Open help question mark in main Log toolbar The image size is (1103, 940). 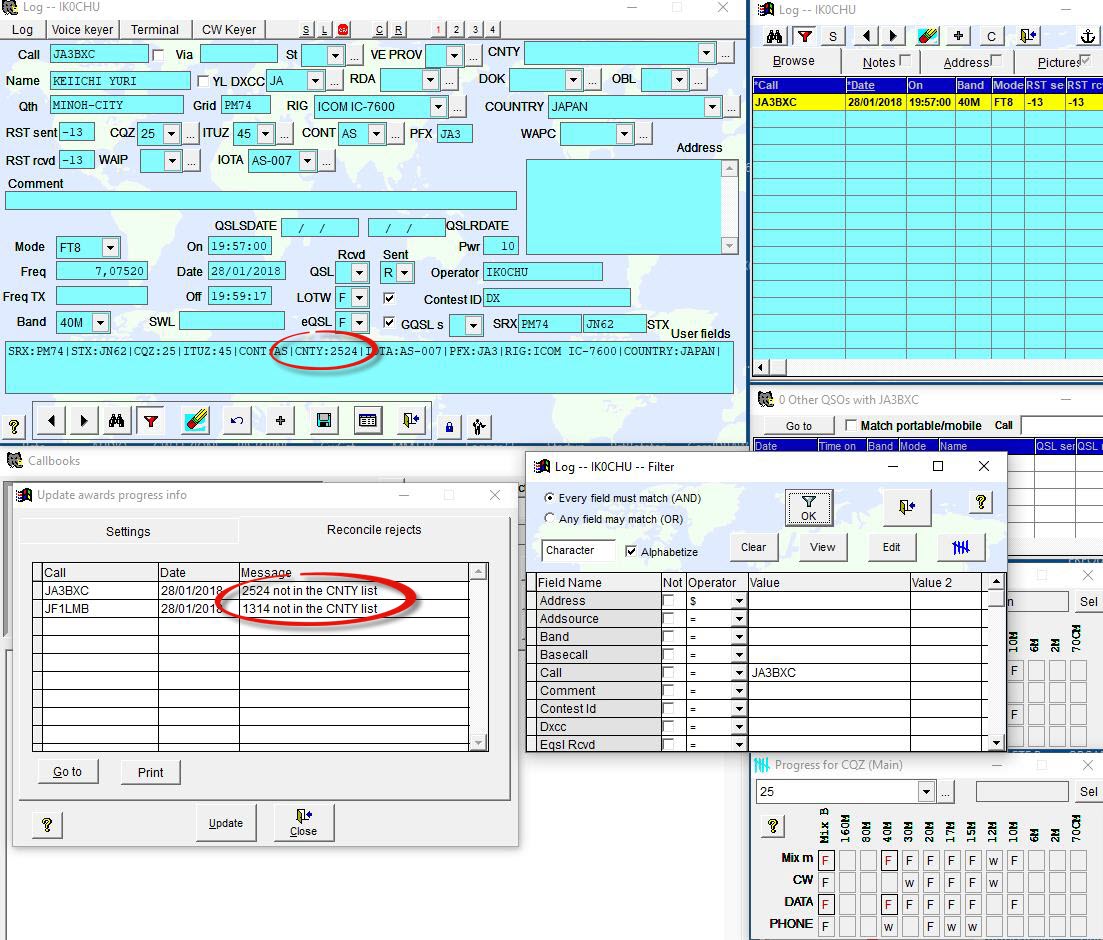pyautogui.click(x=13, y=426)
